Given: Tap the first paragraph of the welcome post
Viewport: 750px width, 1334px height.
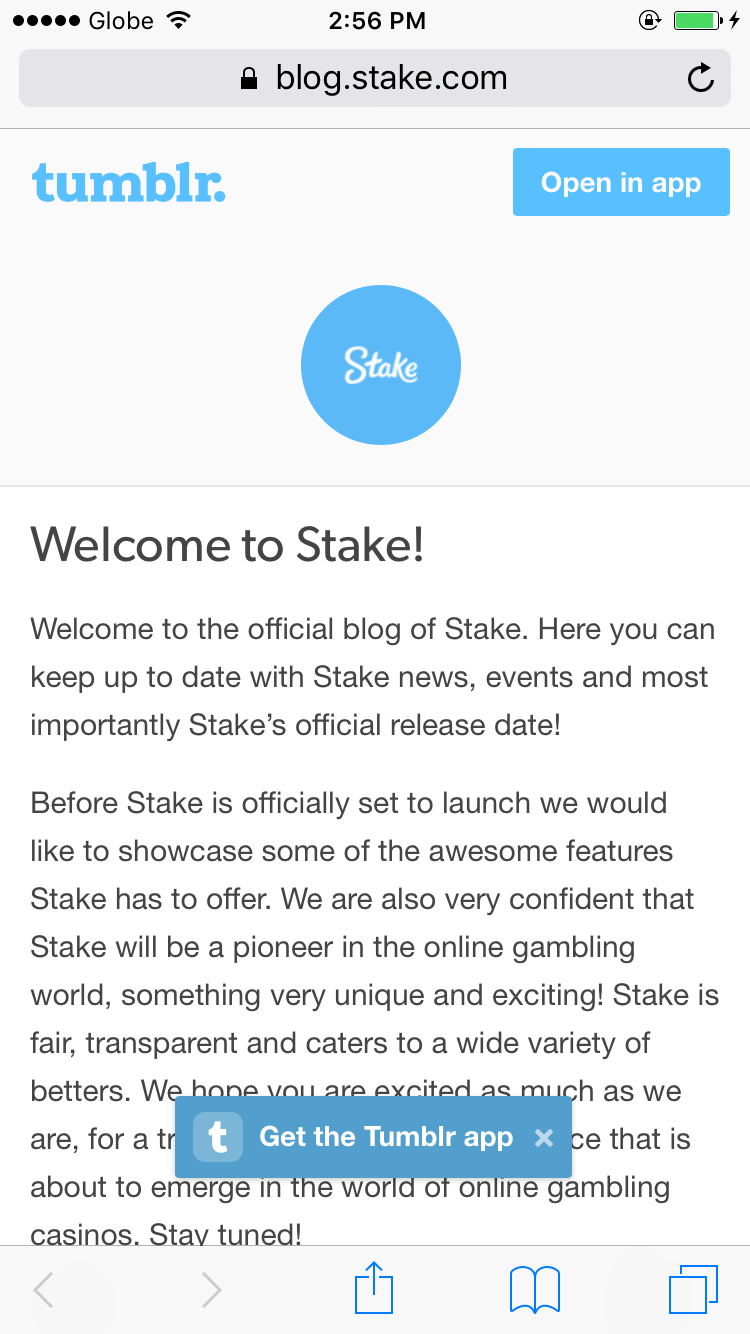Looking at the screenshot, I should (x=373, y=677).
